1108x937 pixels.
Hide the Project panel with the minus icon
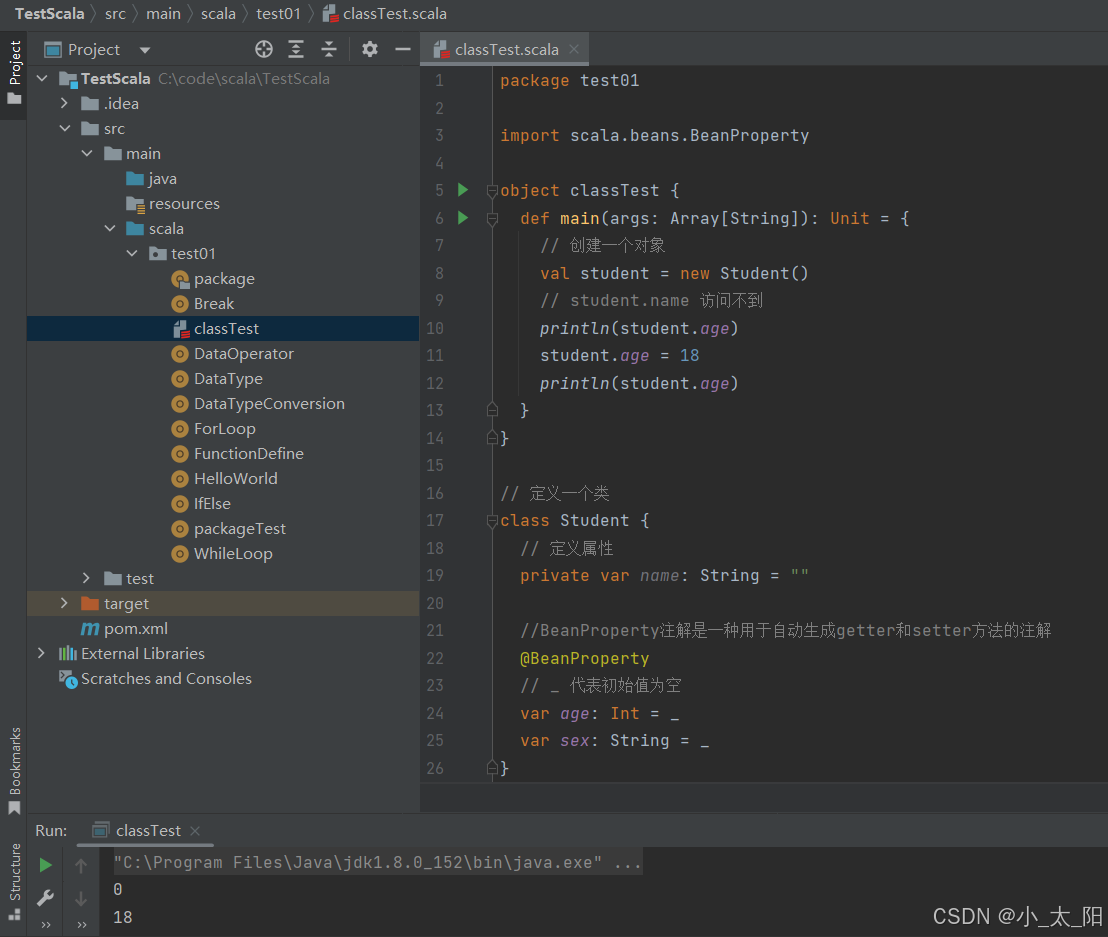coord(403,49)
